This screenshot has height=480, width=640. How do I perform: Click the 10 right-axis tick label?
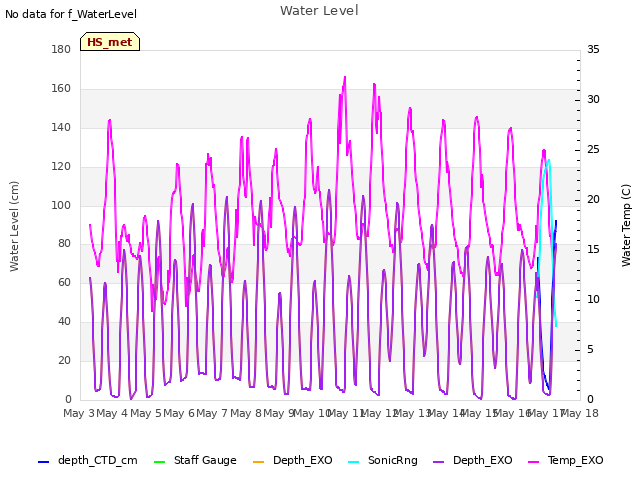pos(593,300)
